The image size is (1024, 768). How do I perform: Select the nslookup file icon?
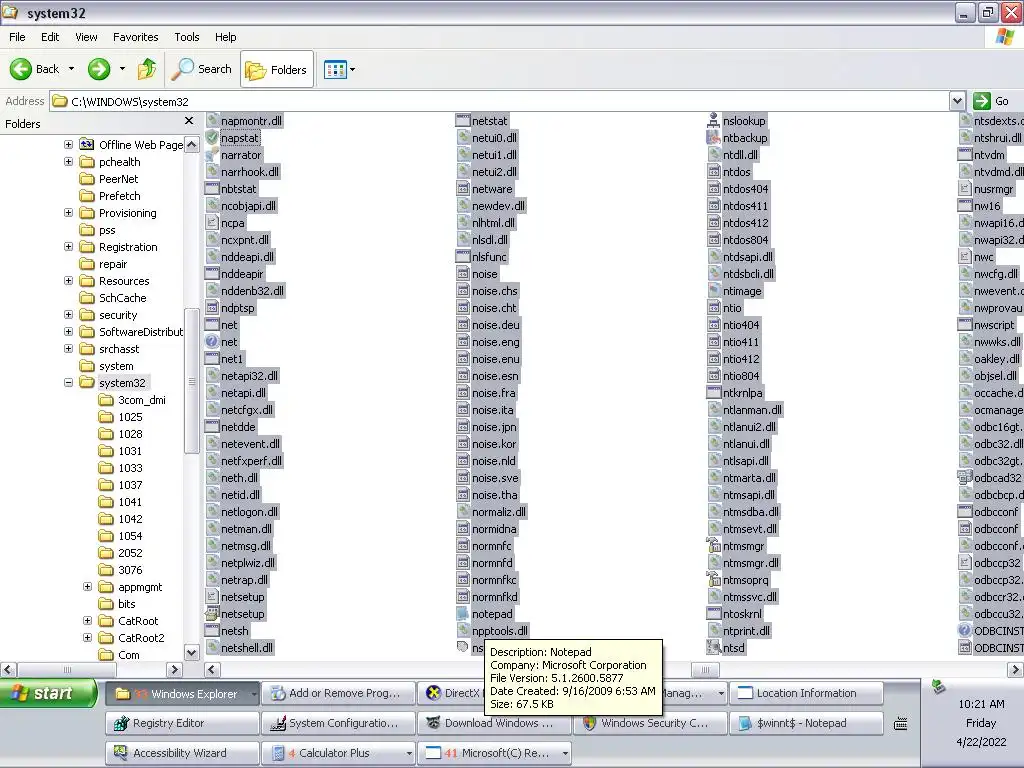tap(713, 121)
